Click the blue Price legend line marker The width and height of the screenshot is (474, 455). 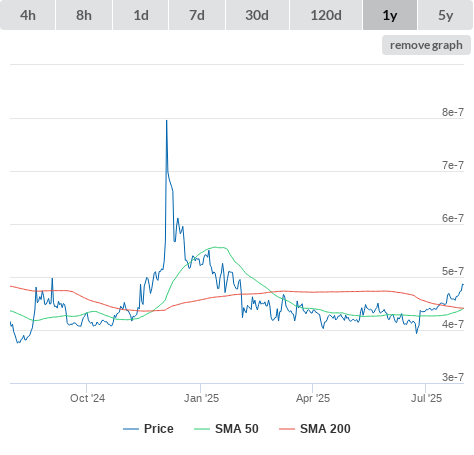tap(131, 429)
